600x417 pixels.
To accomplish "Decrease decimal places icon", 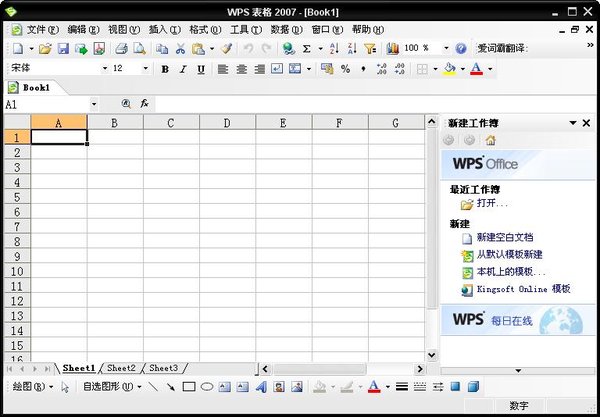I will 399,69.
